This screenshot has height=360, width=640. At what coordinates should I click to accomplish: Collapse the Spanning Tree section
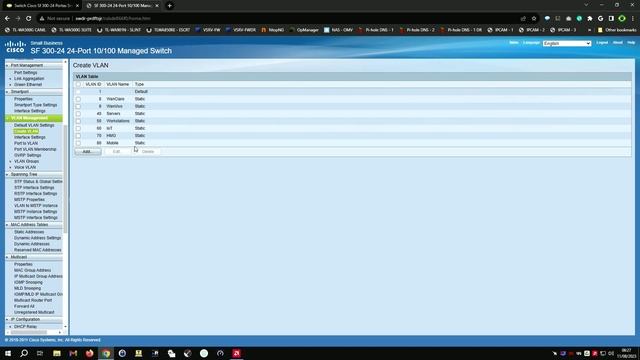7,174
